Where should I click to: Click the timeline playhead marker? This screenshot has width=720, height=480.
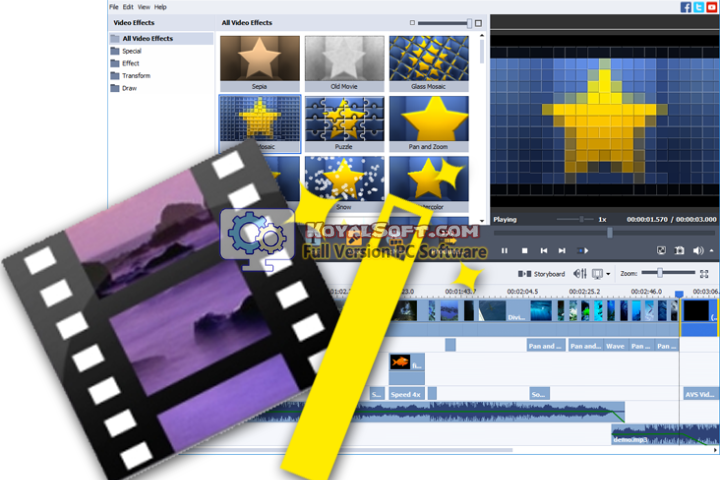pos(679,294)
